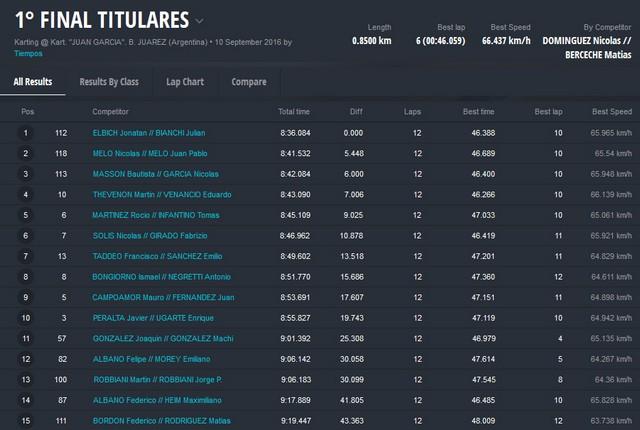
Task: Click the position 10 badge
Action: tap(26, 318)
